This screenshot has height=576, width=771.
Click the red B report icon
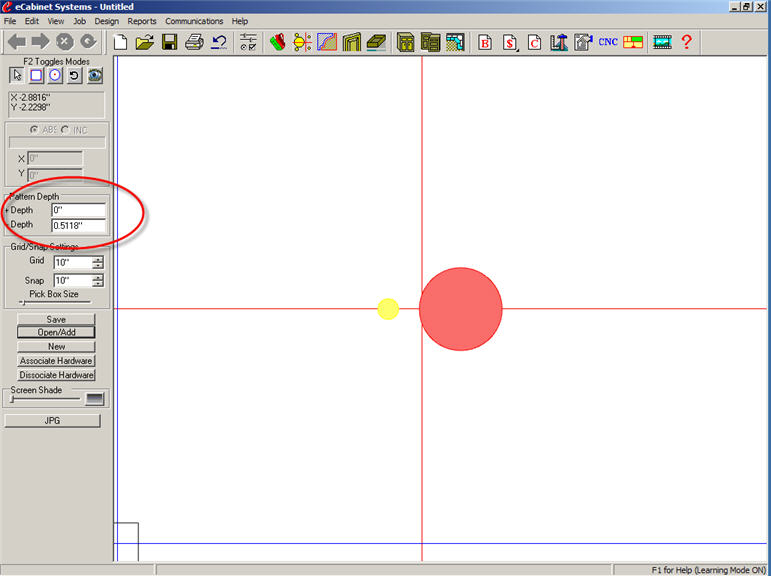485,43
